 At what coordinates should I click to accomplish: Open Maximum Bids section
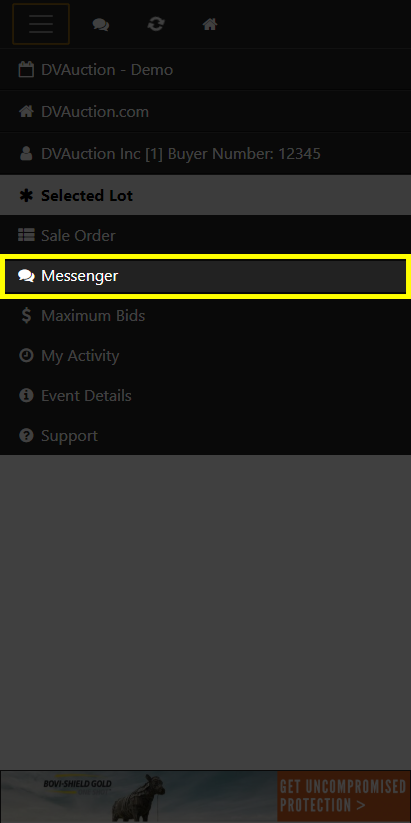(205, 315)
